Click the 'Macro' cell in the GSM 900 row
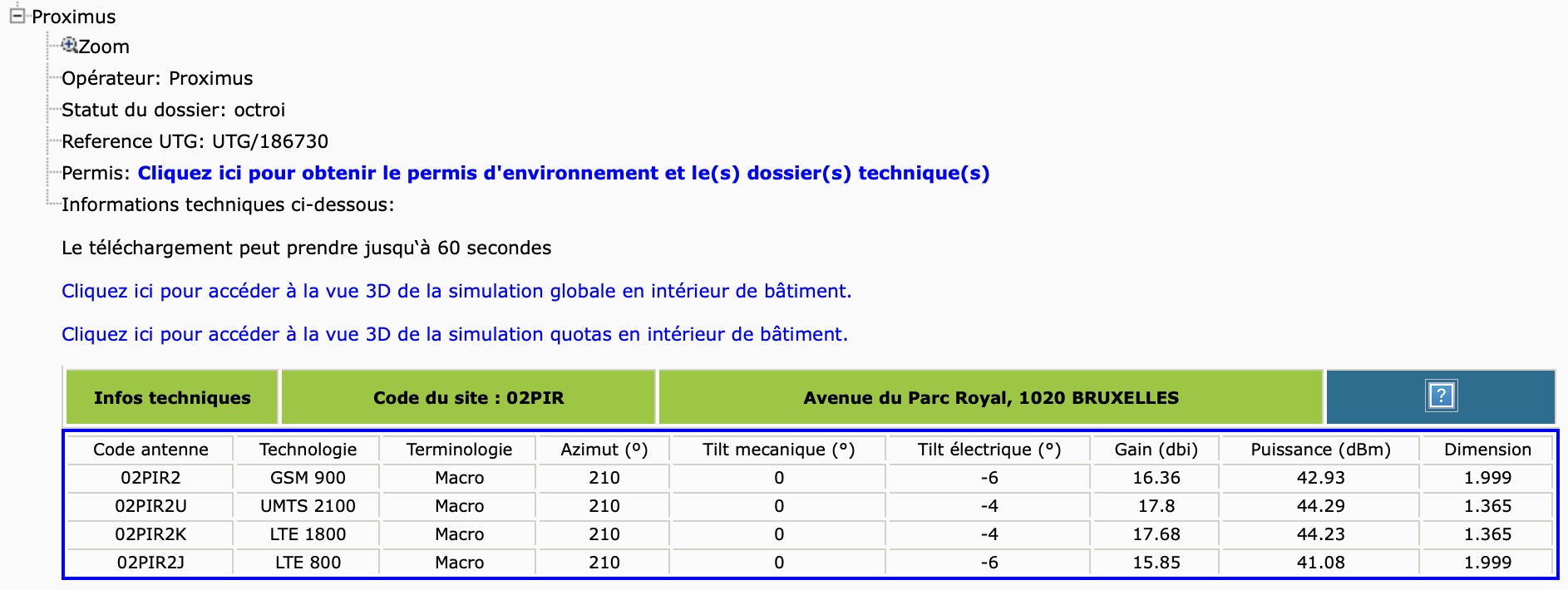1568x590 pixels. point(459,478)
